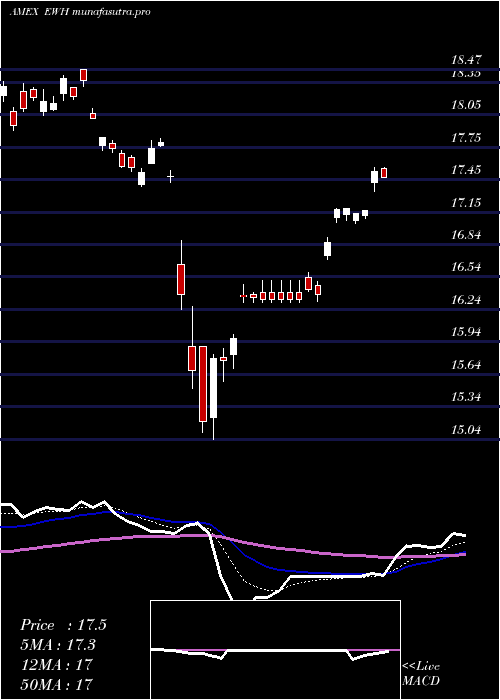Click inside the MACD inset panel
The height and width of the screenshot is (700, 500).
tap(275, 650)
